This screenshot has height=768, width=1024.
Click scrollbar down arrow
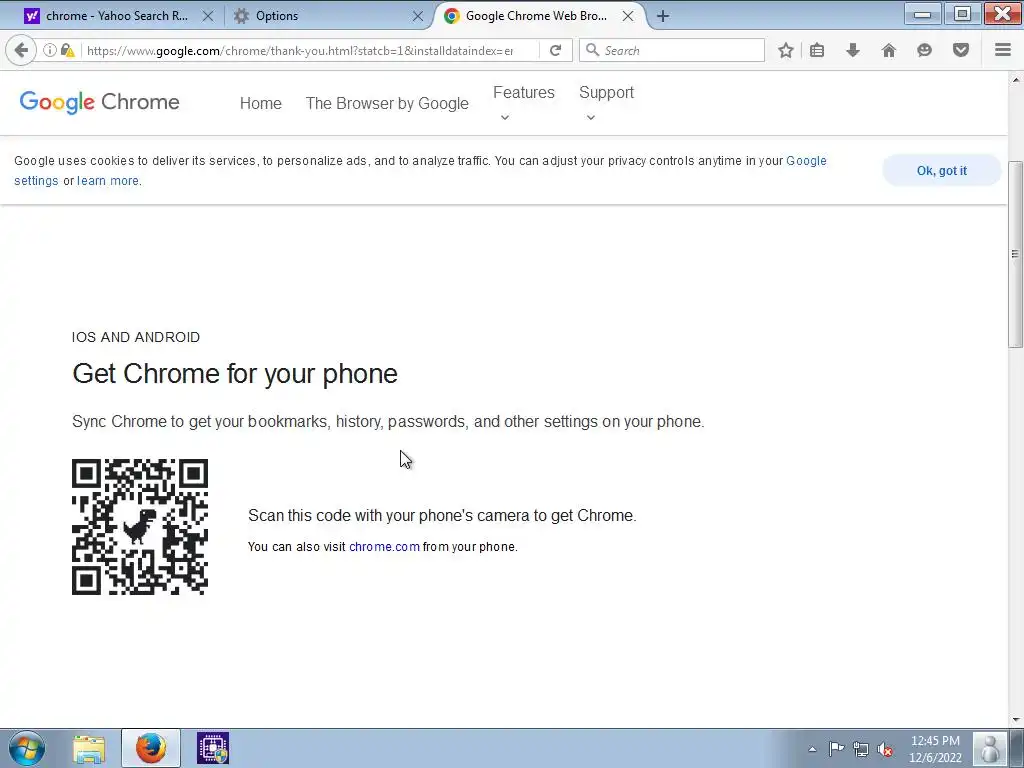(1015, 720)
